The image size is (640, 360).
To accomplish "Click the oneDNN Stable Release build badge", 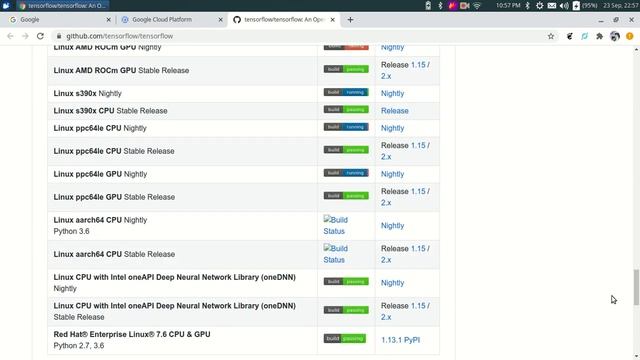I will 346,310.
